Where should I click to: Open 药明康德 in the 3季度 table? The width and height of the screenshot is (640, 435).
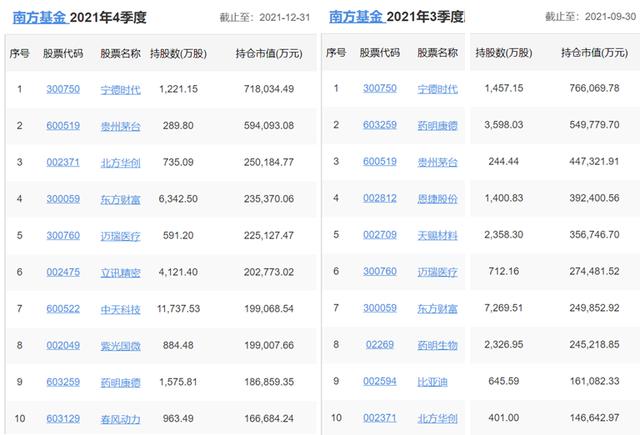pos(437,125)
